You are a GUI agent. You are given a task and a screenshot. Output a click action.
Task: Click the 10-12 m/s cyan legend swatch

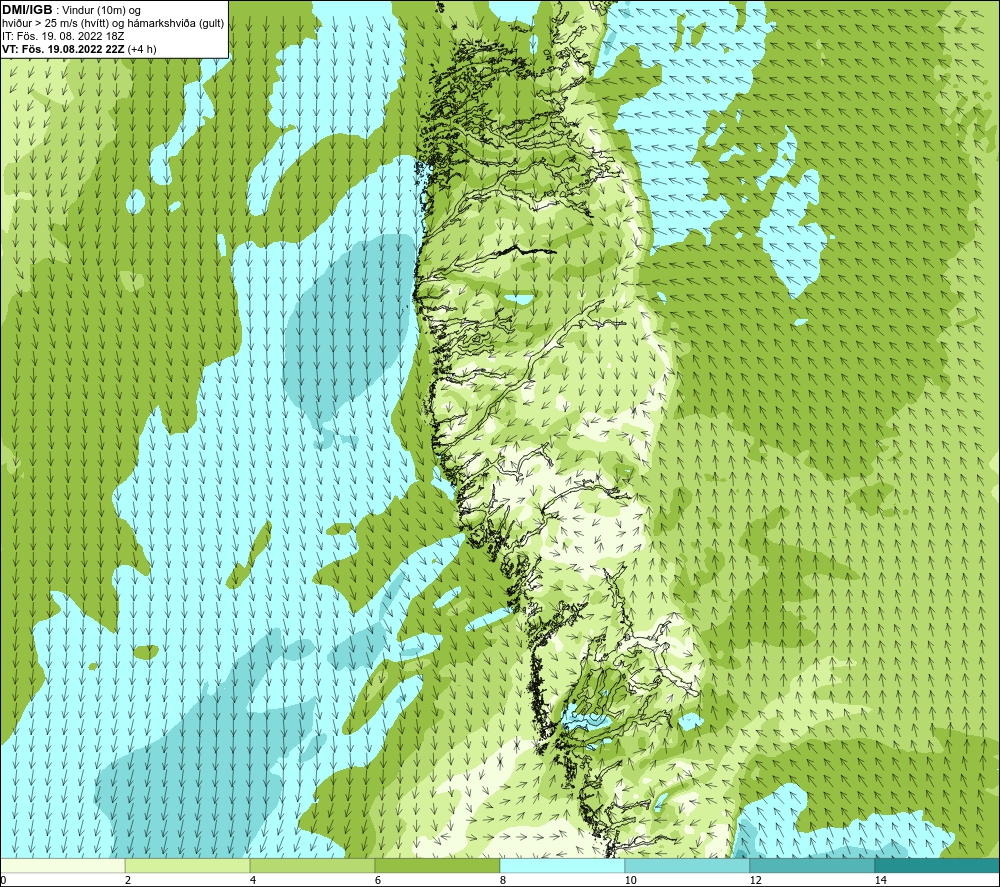tap(688, 866)
